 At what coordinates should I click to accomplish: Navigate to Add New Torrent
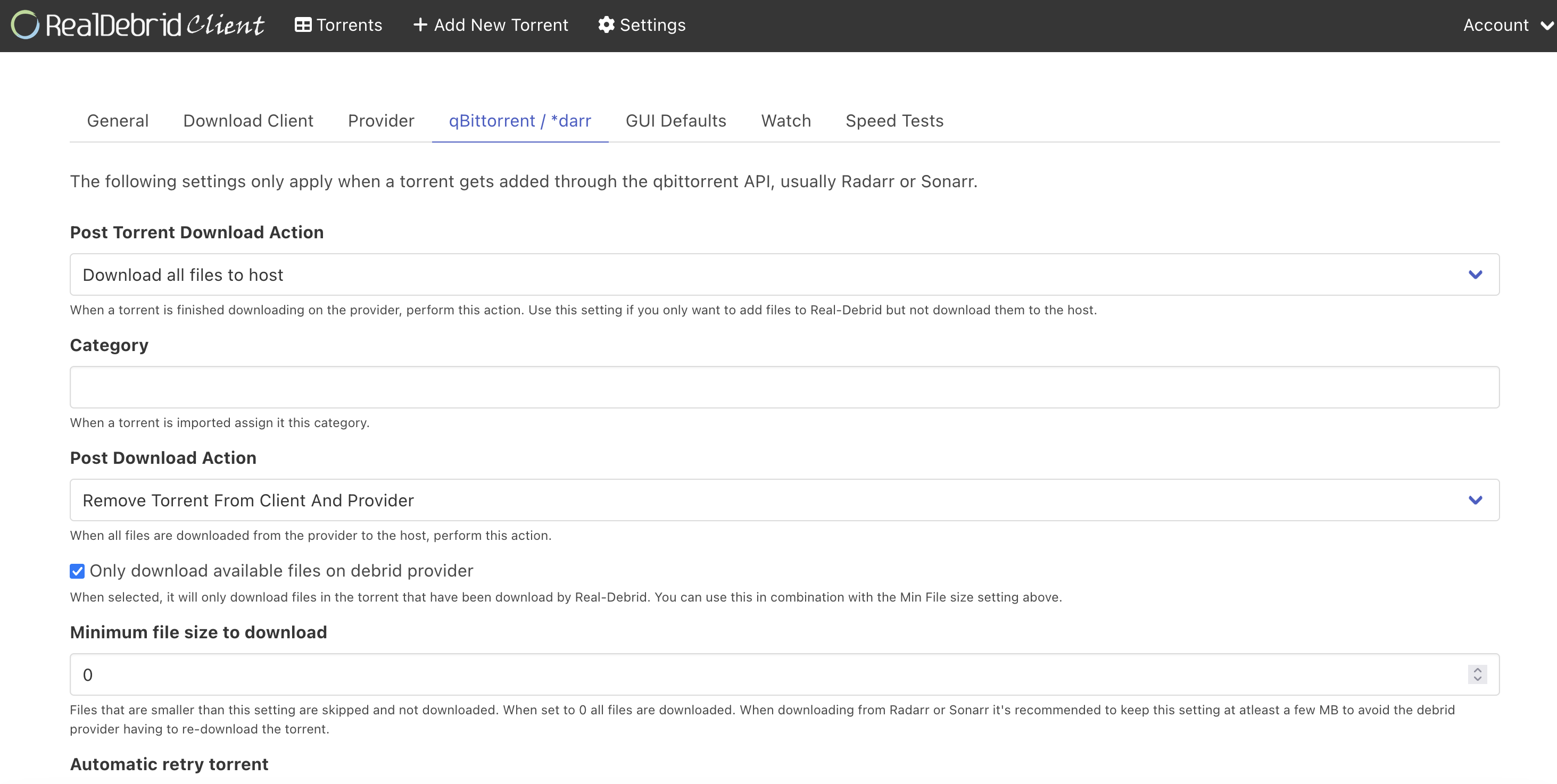click(491, 25)
